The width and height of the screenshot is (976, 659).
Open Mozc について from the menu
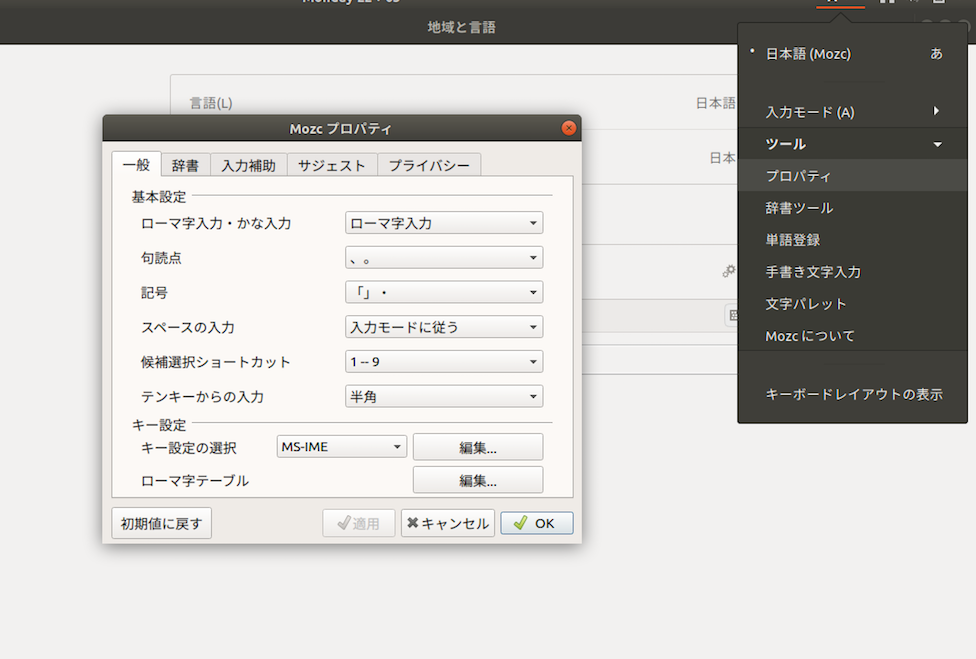click(852, 336)
